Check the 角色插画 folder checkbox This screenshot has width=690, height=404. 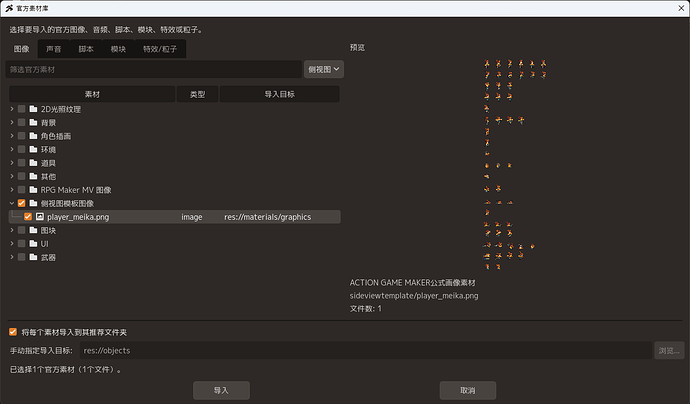point(21,136)
